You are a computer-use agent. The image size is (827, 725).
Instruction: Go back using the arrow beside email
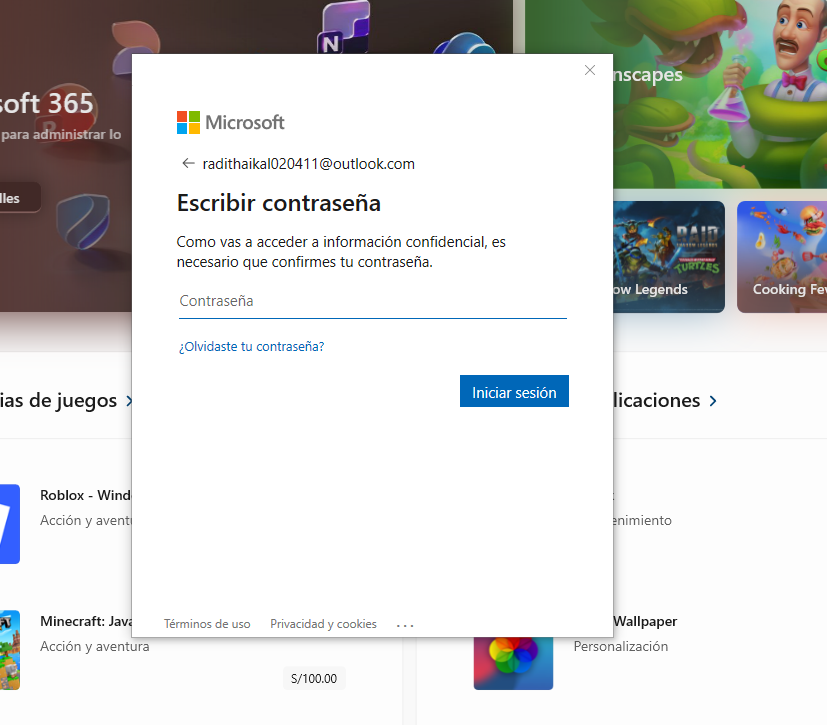tap(188, 163)
